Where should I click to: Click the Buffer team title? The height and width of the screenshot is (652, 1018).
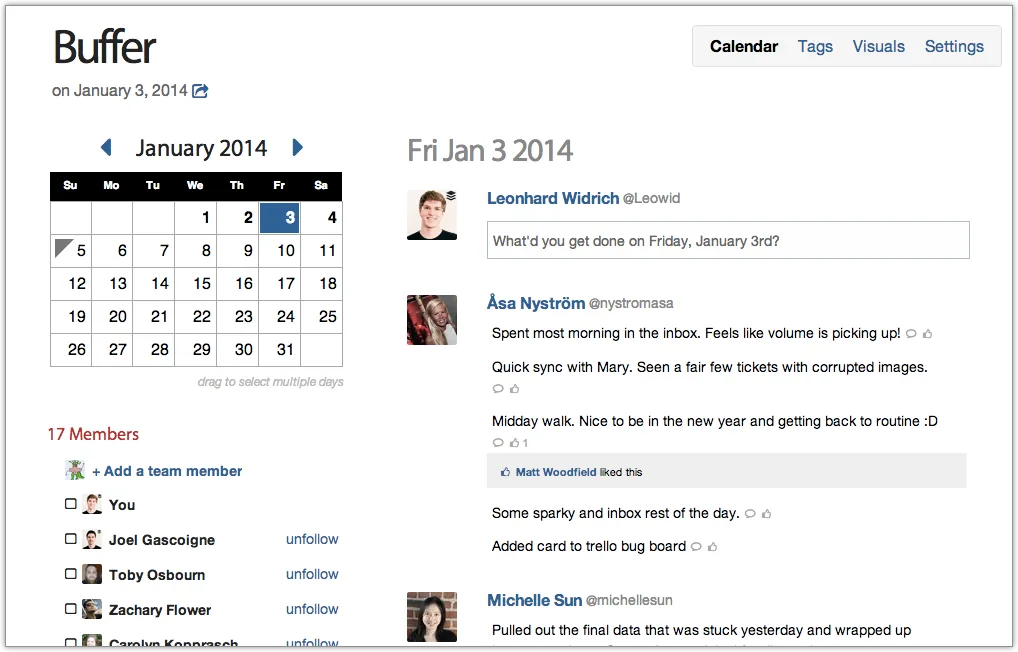[x=105, y=47]
